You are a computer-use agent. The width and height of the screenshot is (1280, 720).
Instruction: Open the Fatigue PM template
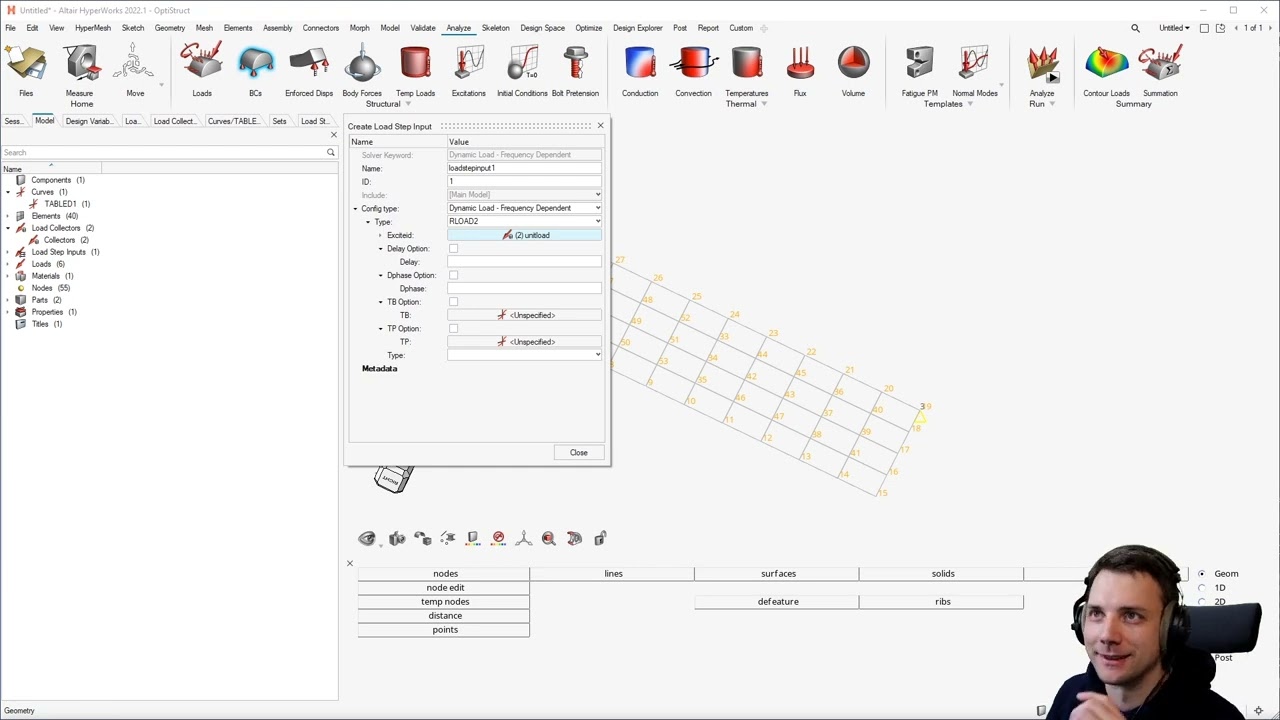[x=919, y=72]
